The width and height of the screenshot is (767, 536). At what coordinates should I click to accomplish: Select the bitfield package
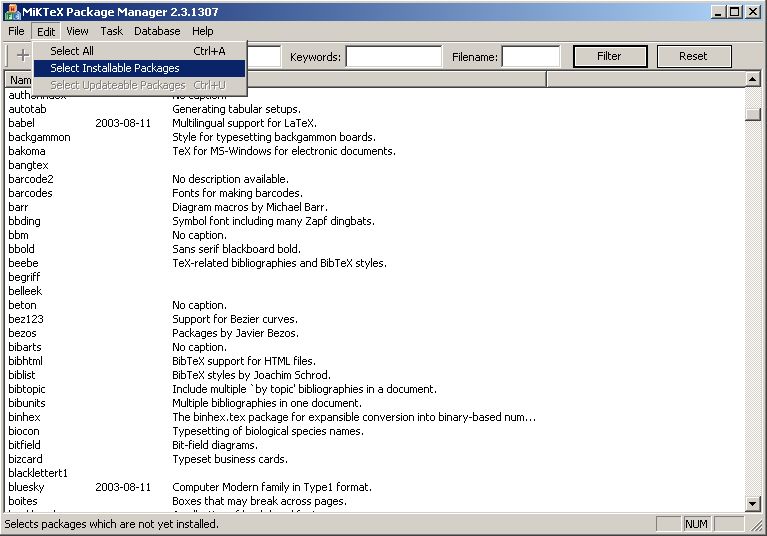click(24, 446)
